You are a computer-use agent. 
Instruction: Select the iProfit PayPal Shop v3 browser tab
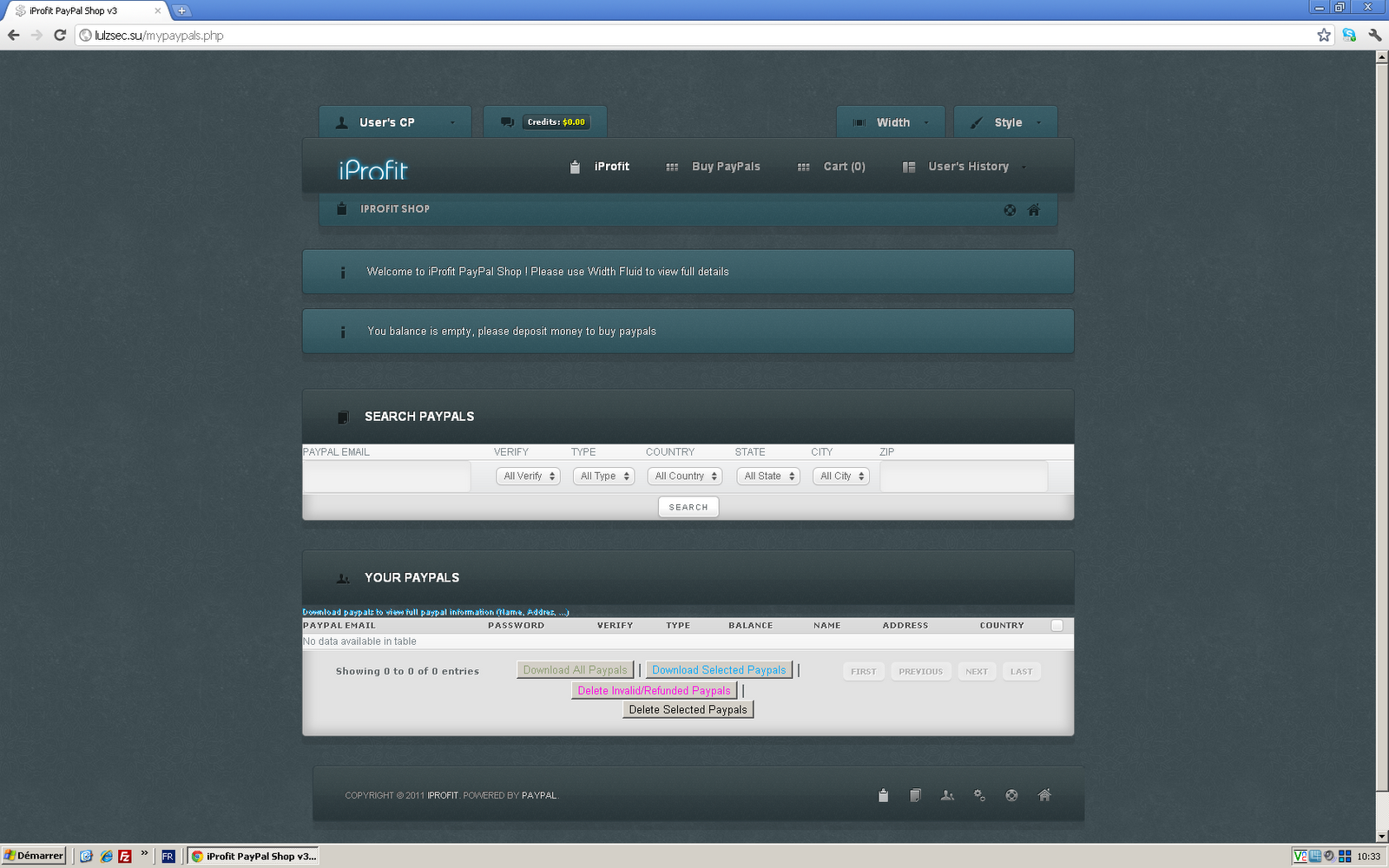[85, 11]
